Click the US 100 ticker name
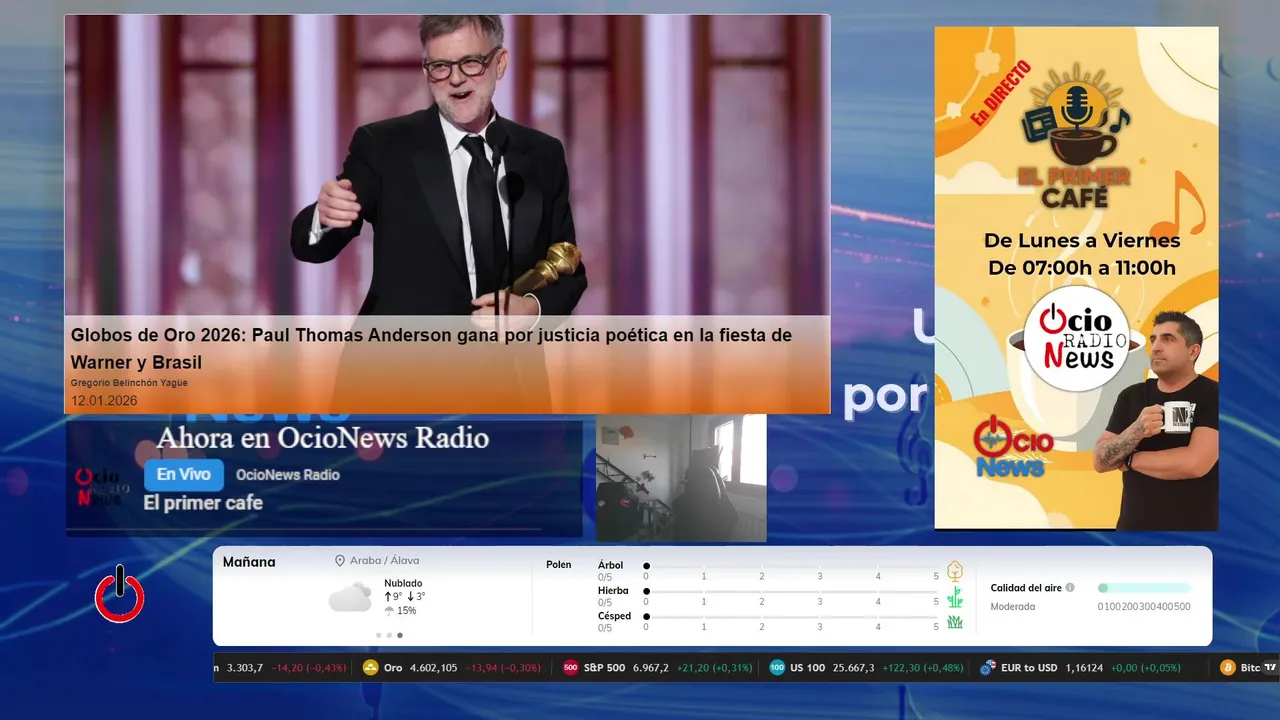Viewport: 1280px width, 720px height. click(x=808, y=668)
